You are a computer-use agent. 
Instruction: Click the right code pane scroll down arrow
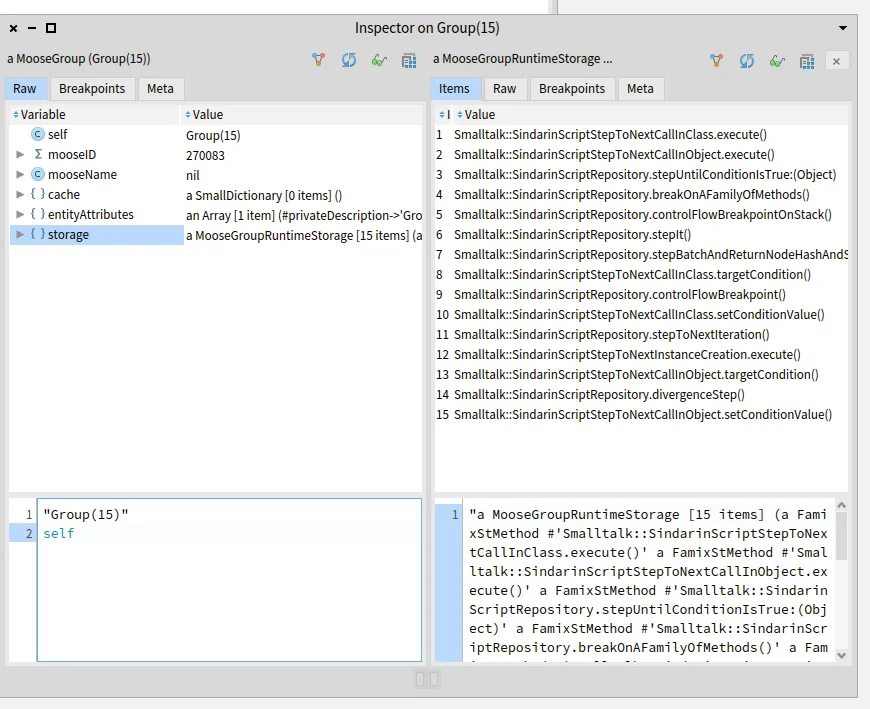click(841, 655)
